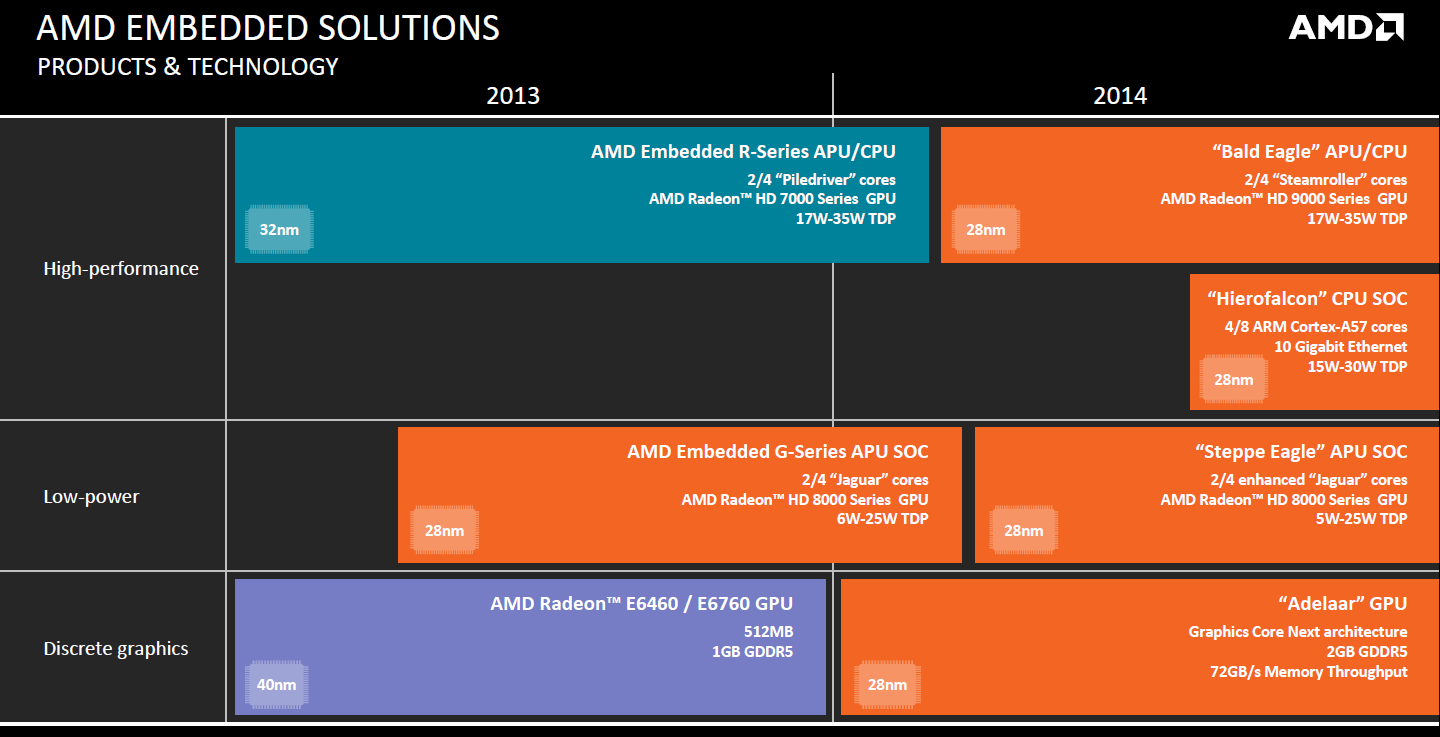Image resolution: width=1440 pixels, height=737 pixels.
Task: Click 1GB GDDR5 text
Action: pyautogui.click(x=753, y=651)
